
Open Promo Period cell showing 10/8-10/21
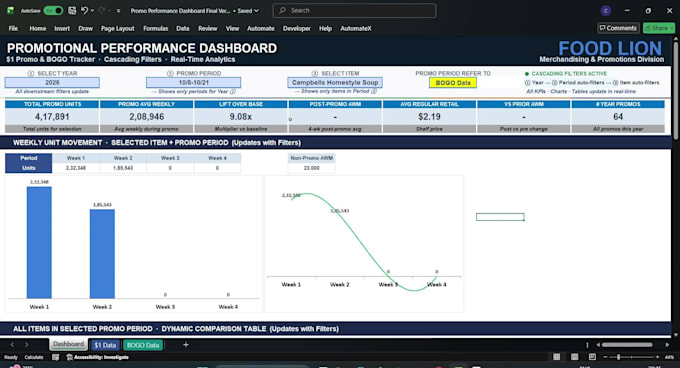[x=193, y=82]
